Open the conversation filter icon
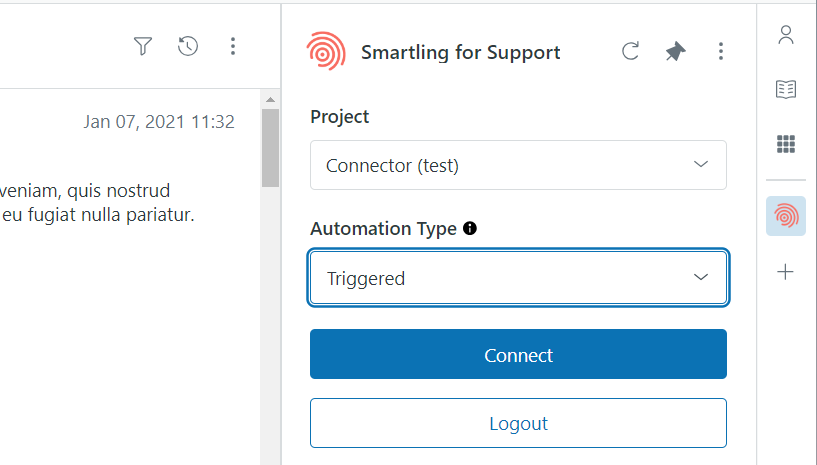The image size is (817, 465). (x=143, y=46)
